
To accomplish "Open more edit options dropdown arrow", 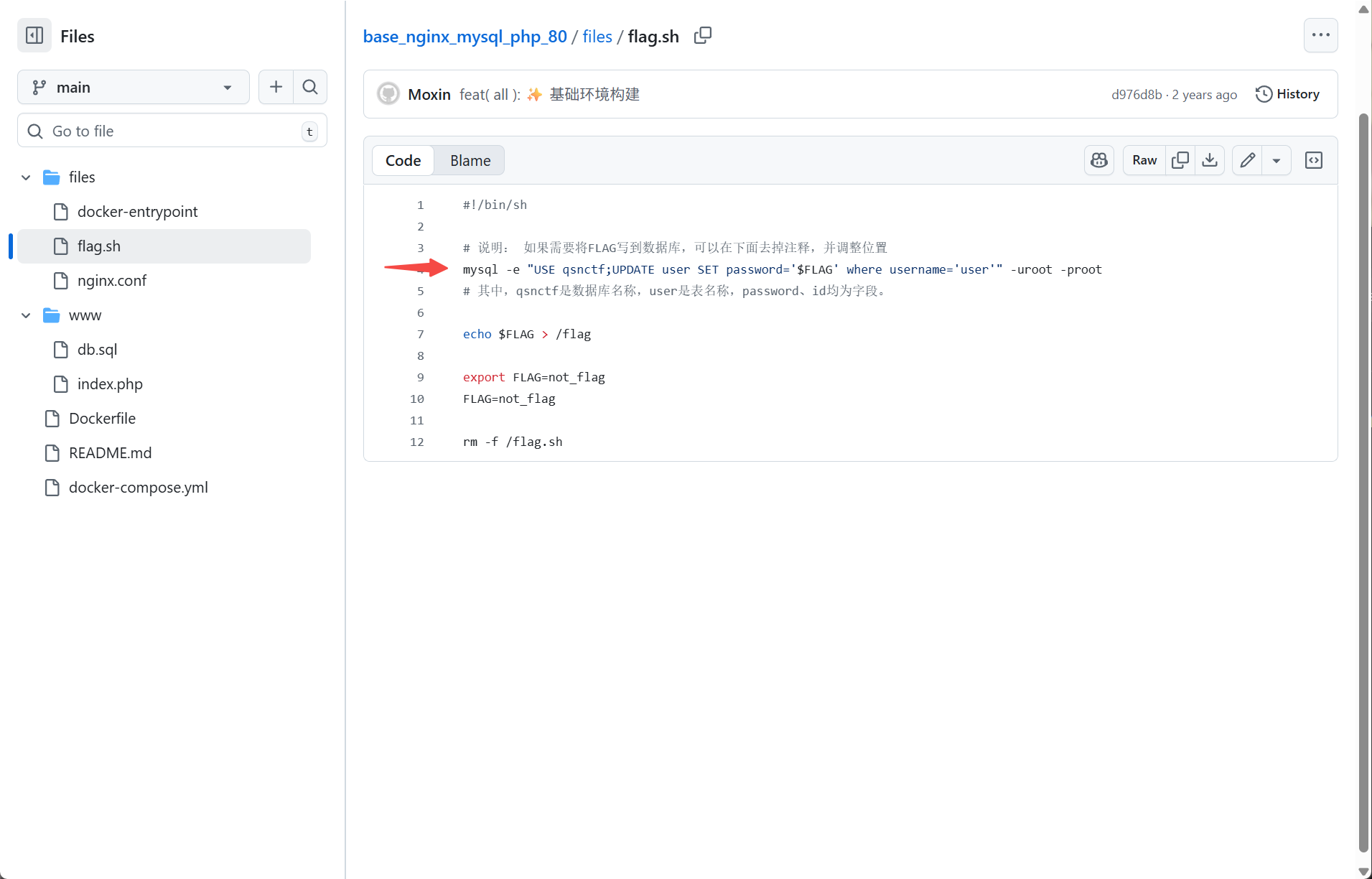I will tap(1277, 160).
